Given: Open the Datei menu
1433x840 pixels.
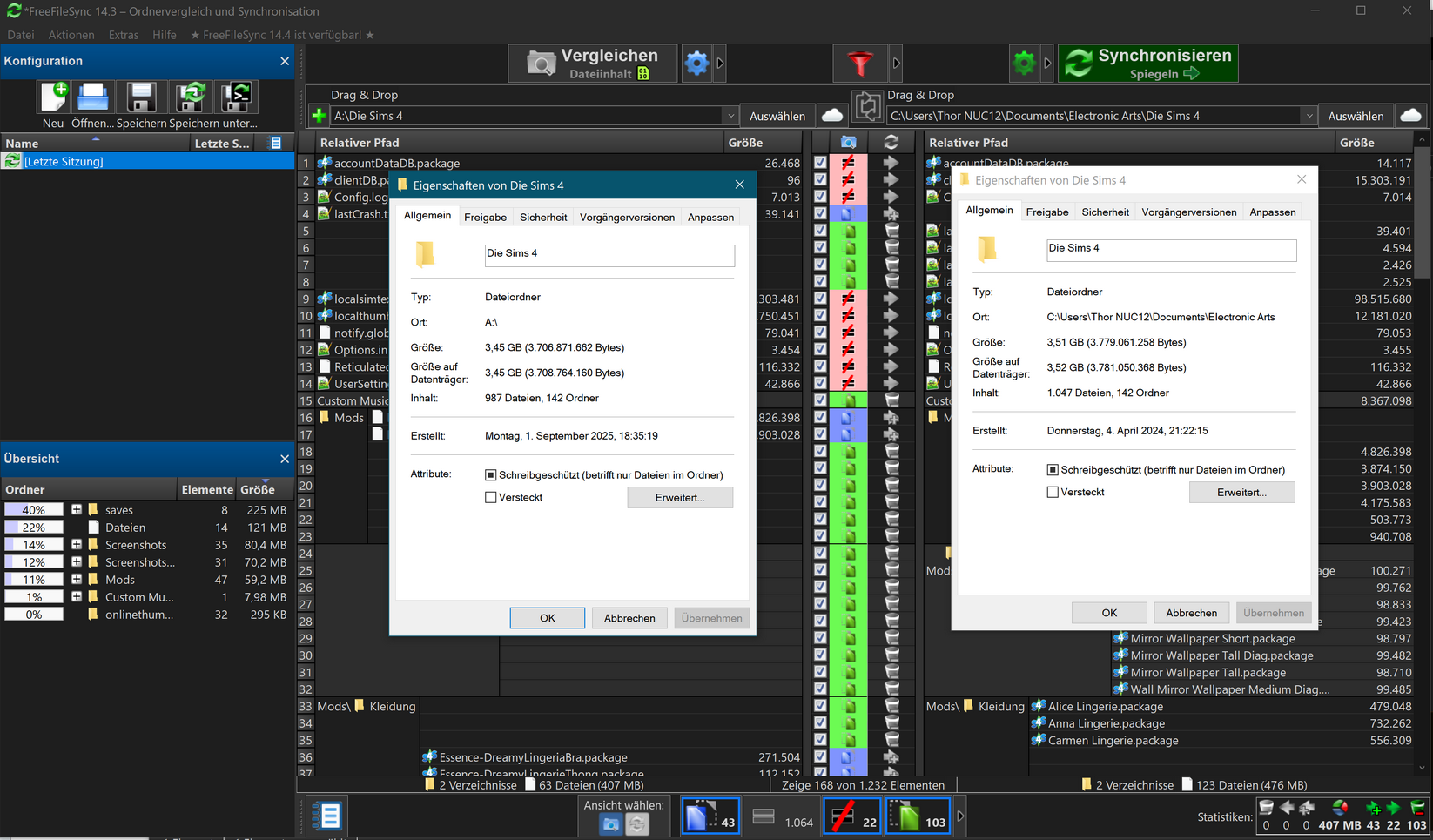Looking at the screenshot, I should [21, 35].
